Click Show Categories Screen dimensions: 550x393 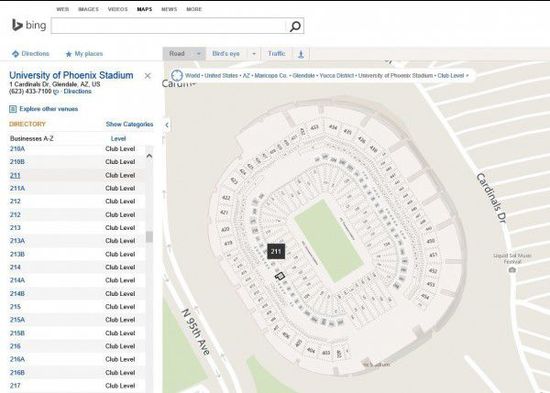coord(129,124)
